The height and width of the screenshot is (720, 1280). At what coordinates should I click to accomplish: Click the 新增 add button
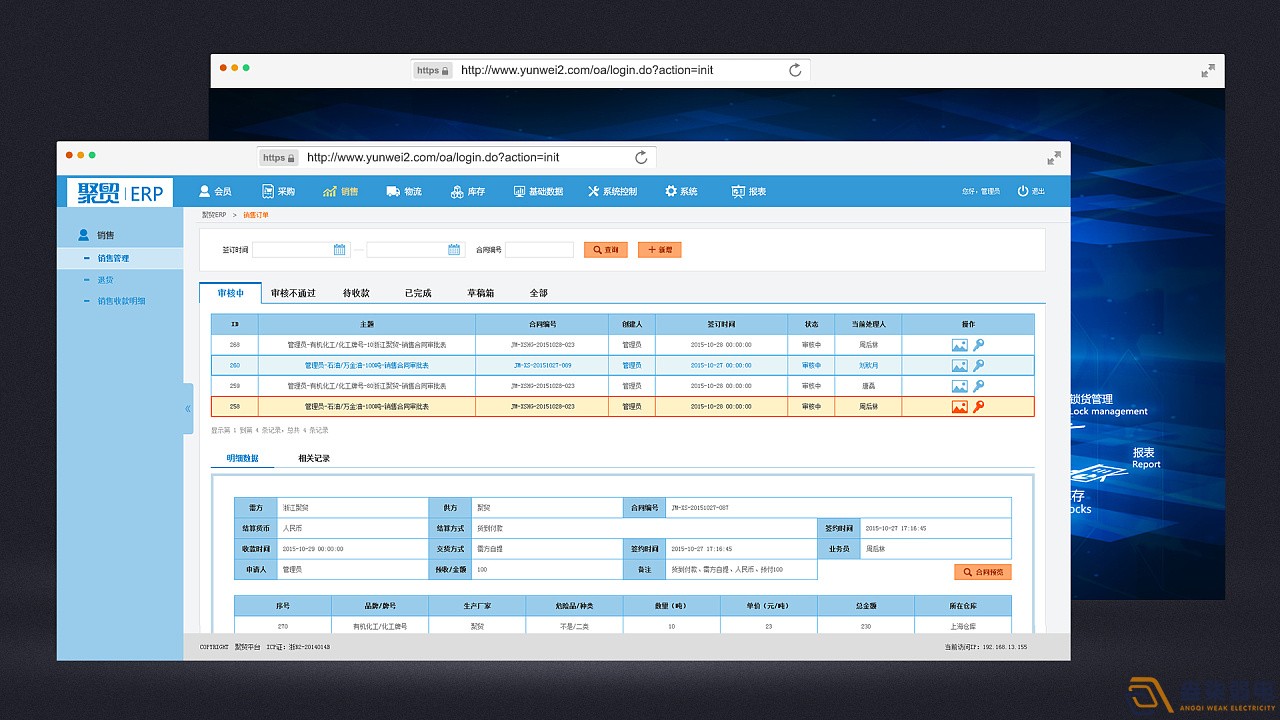pos(659,250)
